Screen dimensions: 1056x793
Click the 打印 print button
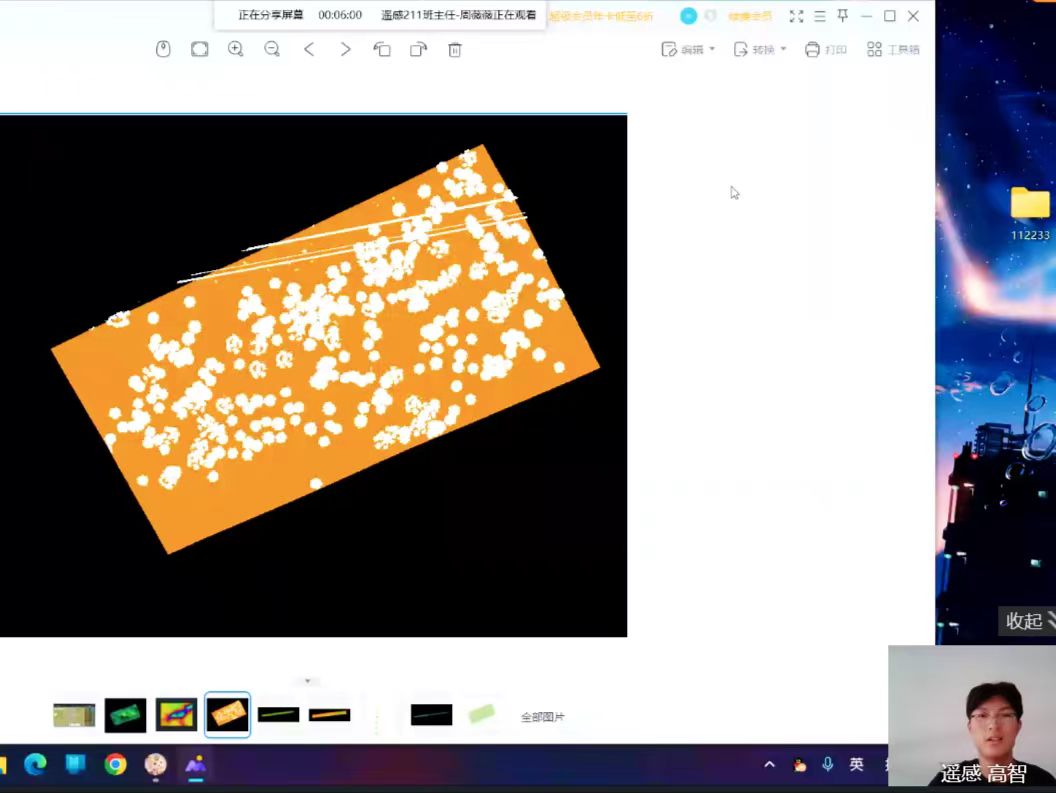[826, 49]
